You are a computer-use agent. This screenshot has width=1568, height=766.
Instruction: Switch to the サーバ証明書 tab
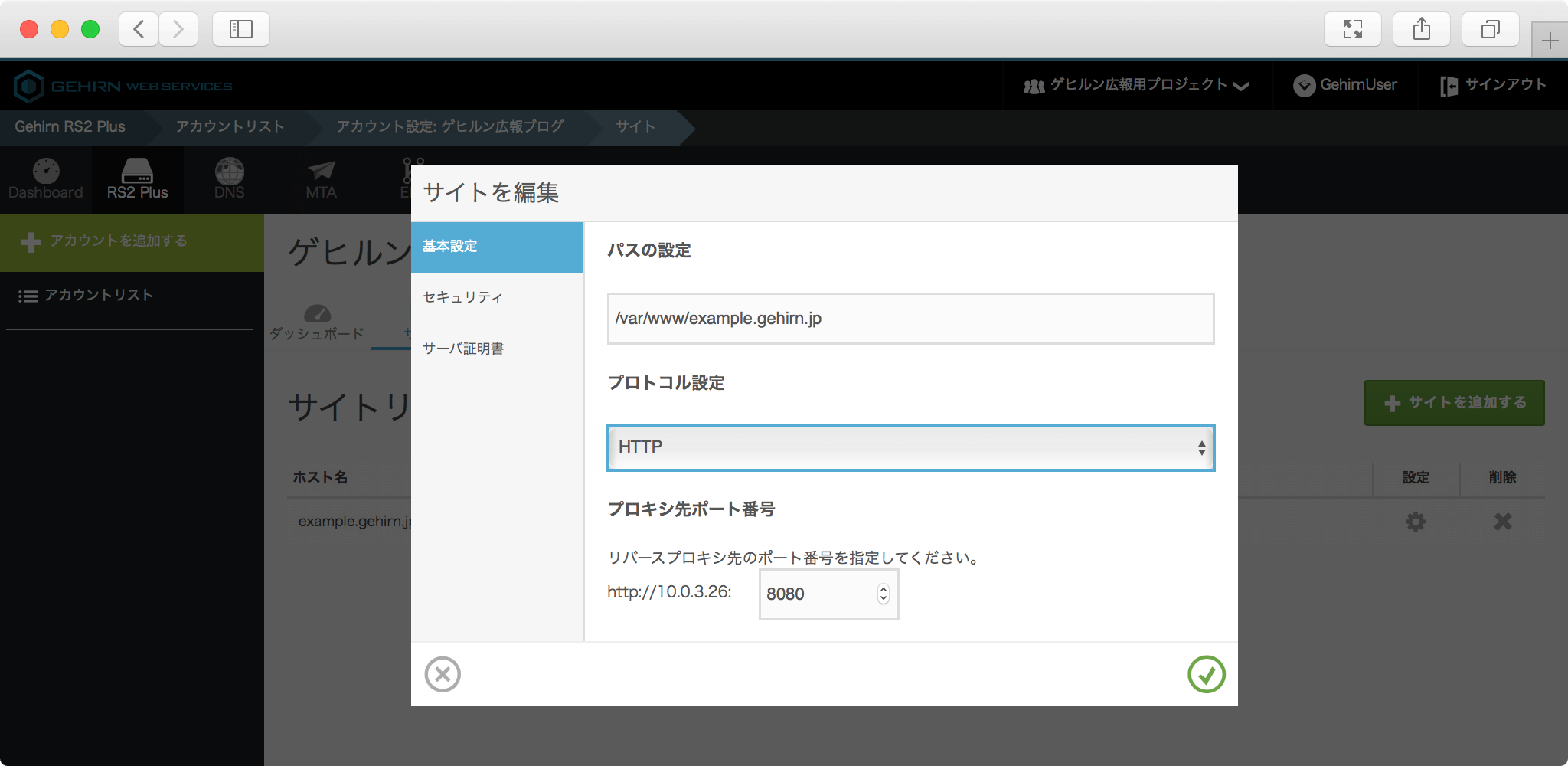(463, 349)
